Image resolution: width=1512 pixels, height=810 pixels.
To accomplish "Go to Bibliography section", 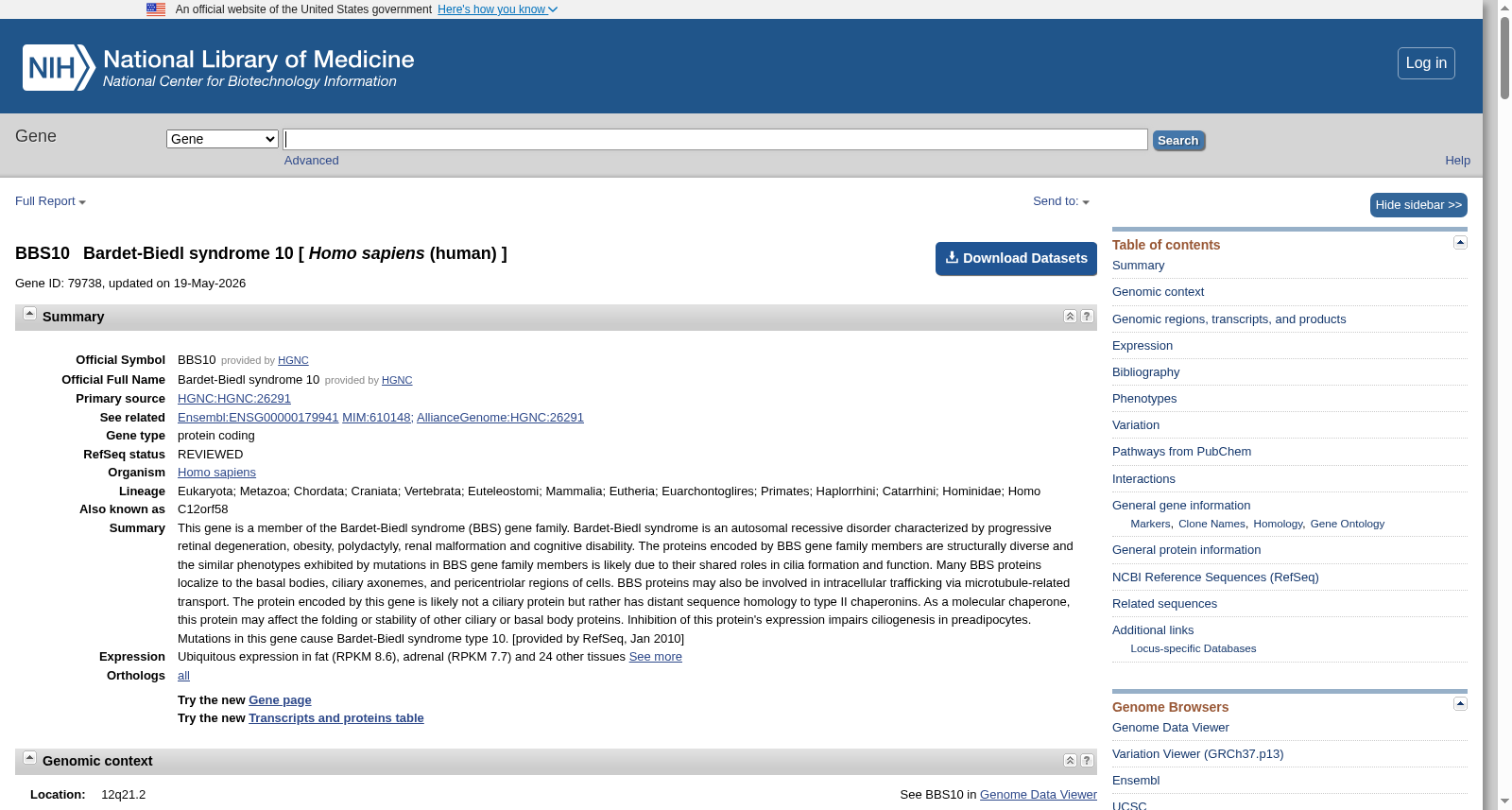I will [x=1145, y=372].
